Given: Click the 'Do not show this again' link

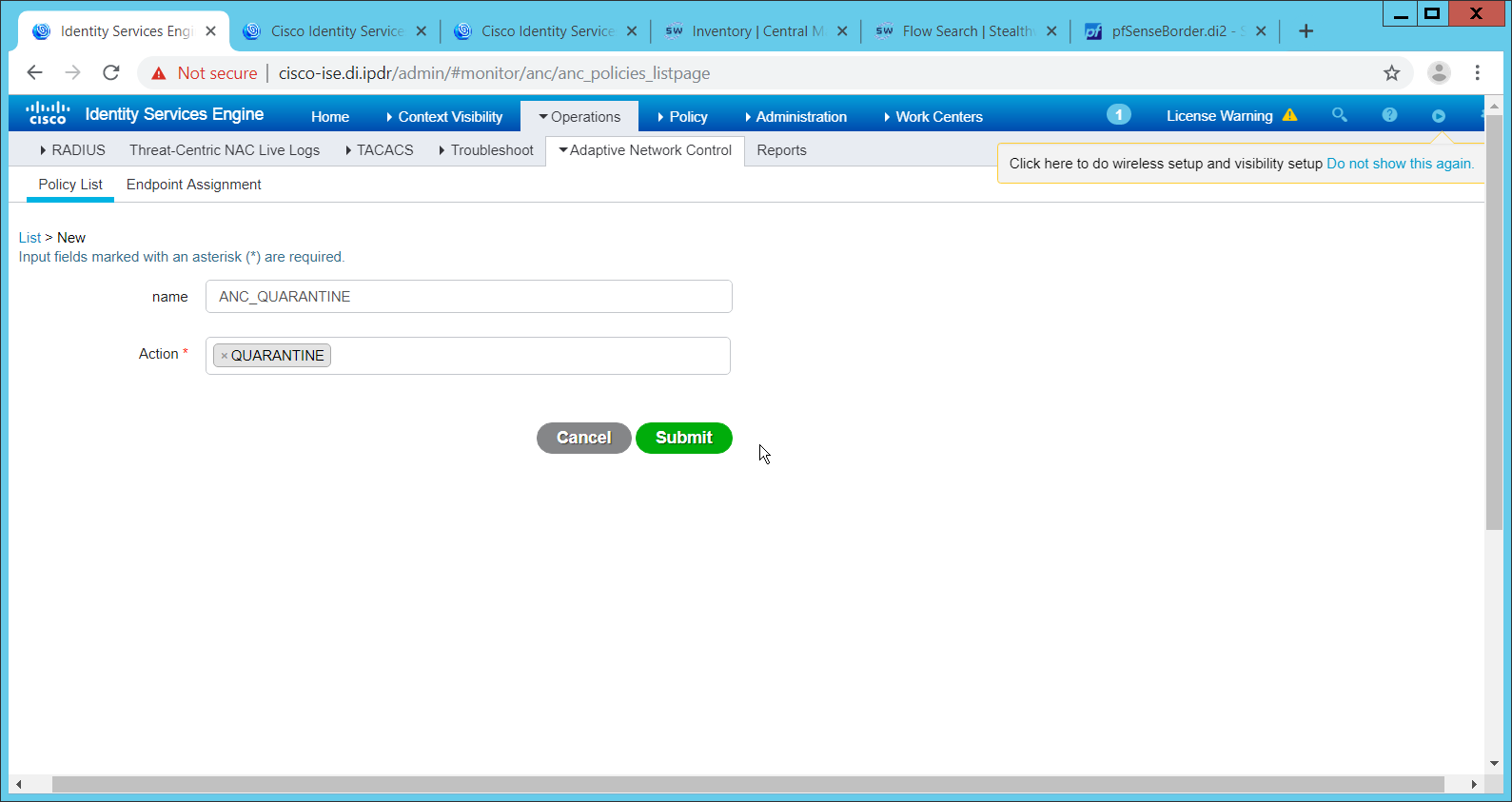Looking at the screenshot, I should point(1399,164).
